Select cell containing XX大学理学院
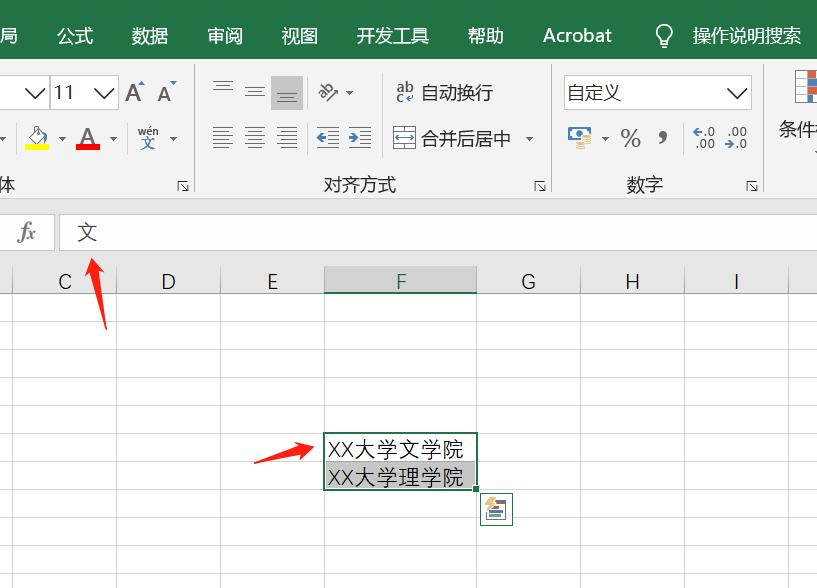Screen dimensions: 817x588 400,475
